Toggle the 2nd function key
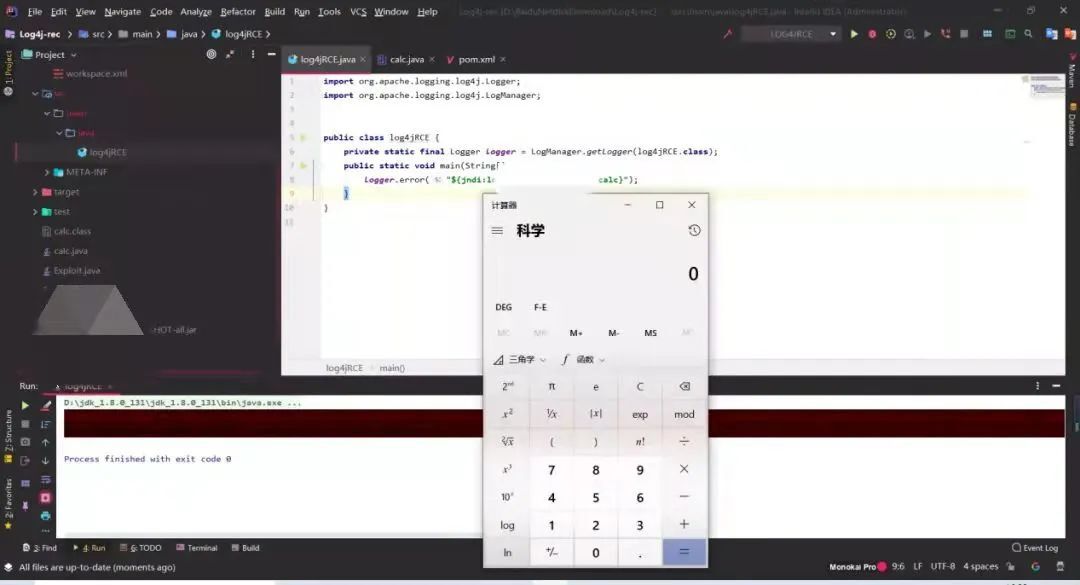The width and height of the screenshot is (1080, 585). (x=507, y=386)
